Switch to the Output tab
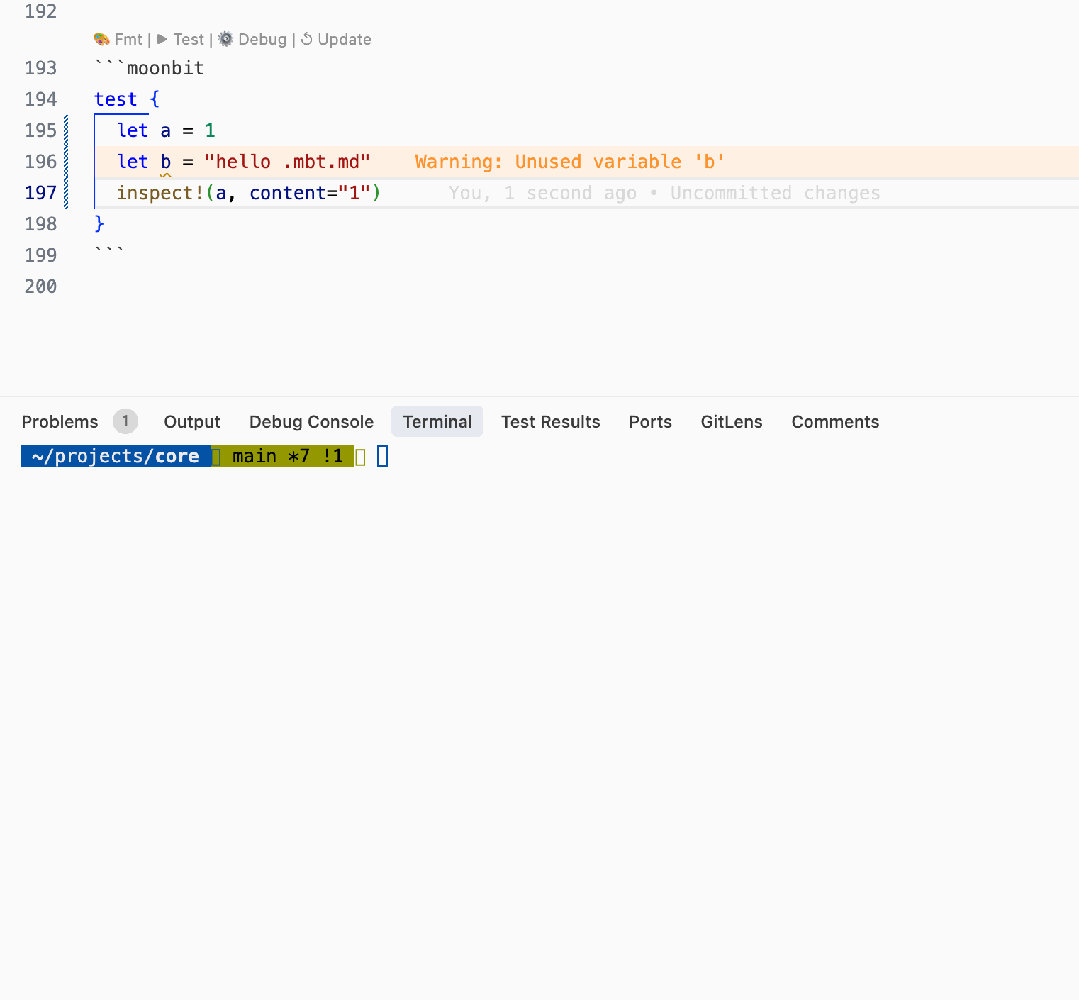The image size is (1079, 1000). [x=192, y=422]
